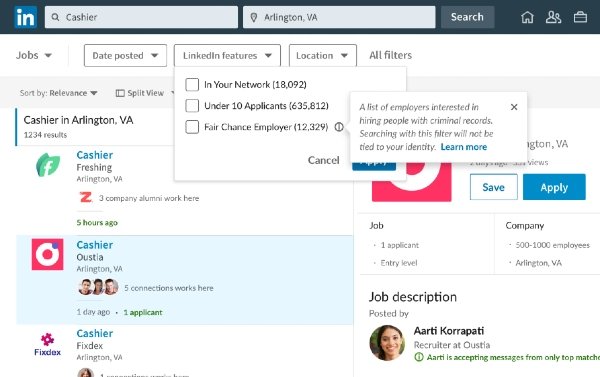Follow the Learn more link
This screenshot has height=377, width=600.
pyautogui.click(x=464, y=147)
